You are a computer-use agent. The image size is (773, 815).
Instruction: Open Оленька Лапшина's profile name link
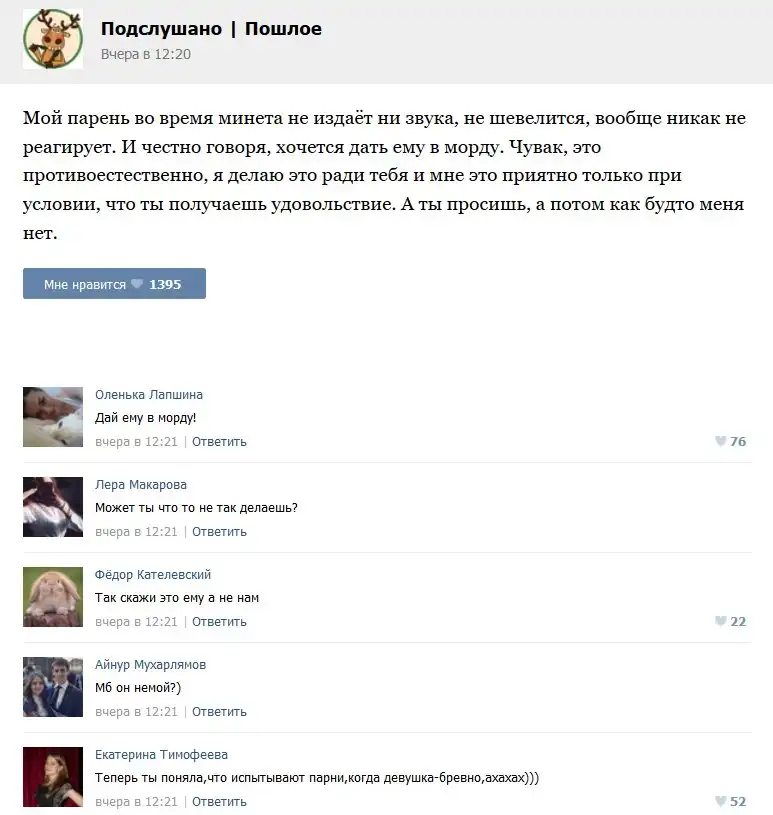149,395
